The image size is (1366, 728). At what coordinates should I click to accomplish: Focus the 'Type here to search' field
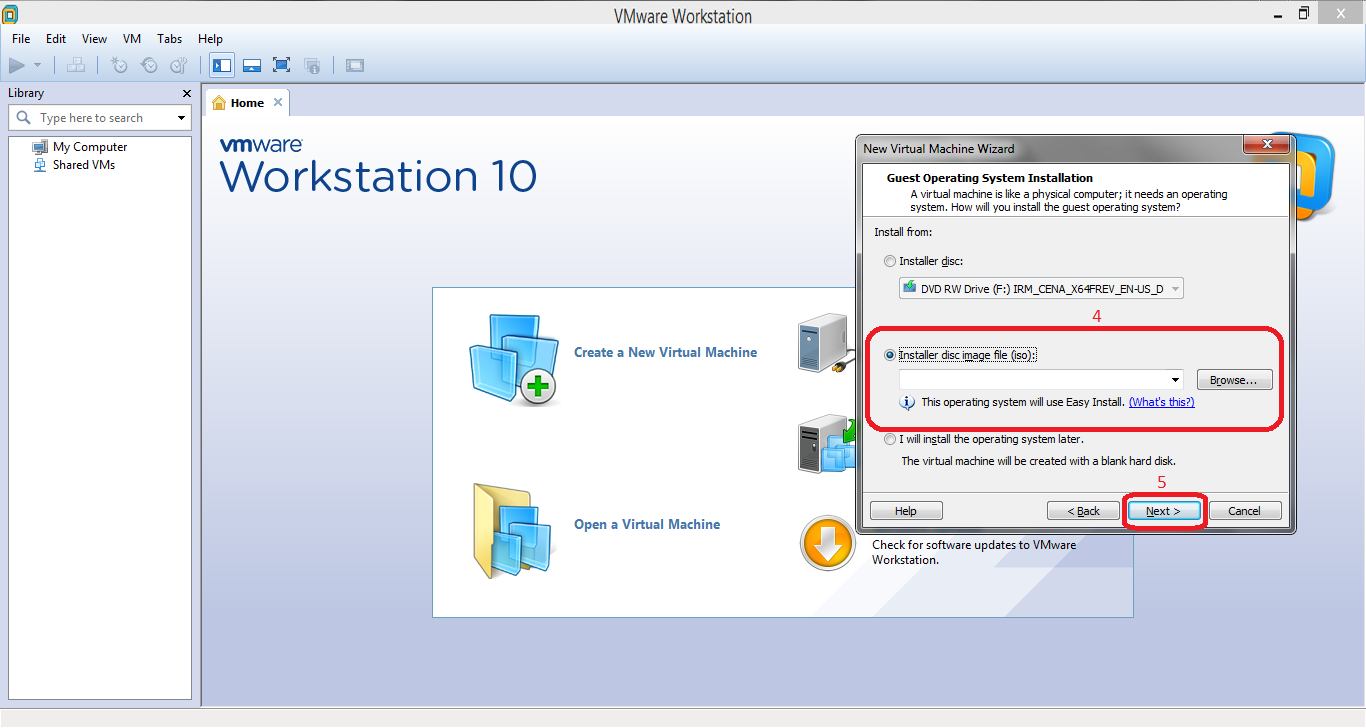(100, 118)
